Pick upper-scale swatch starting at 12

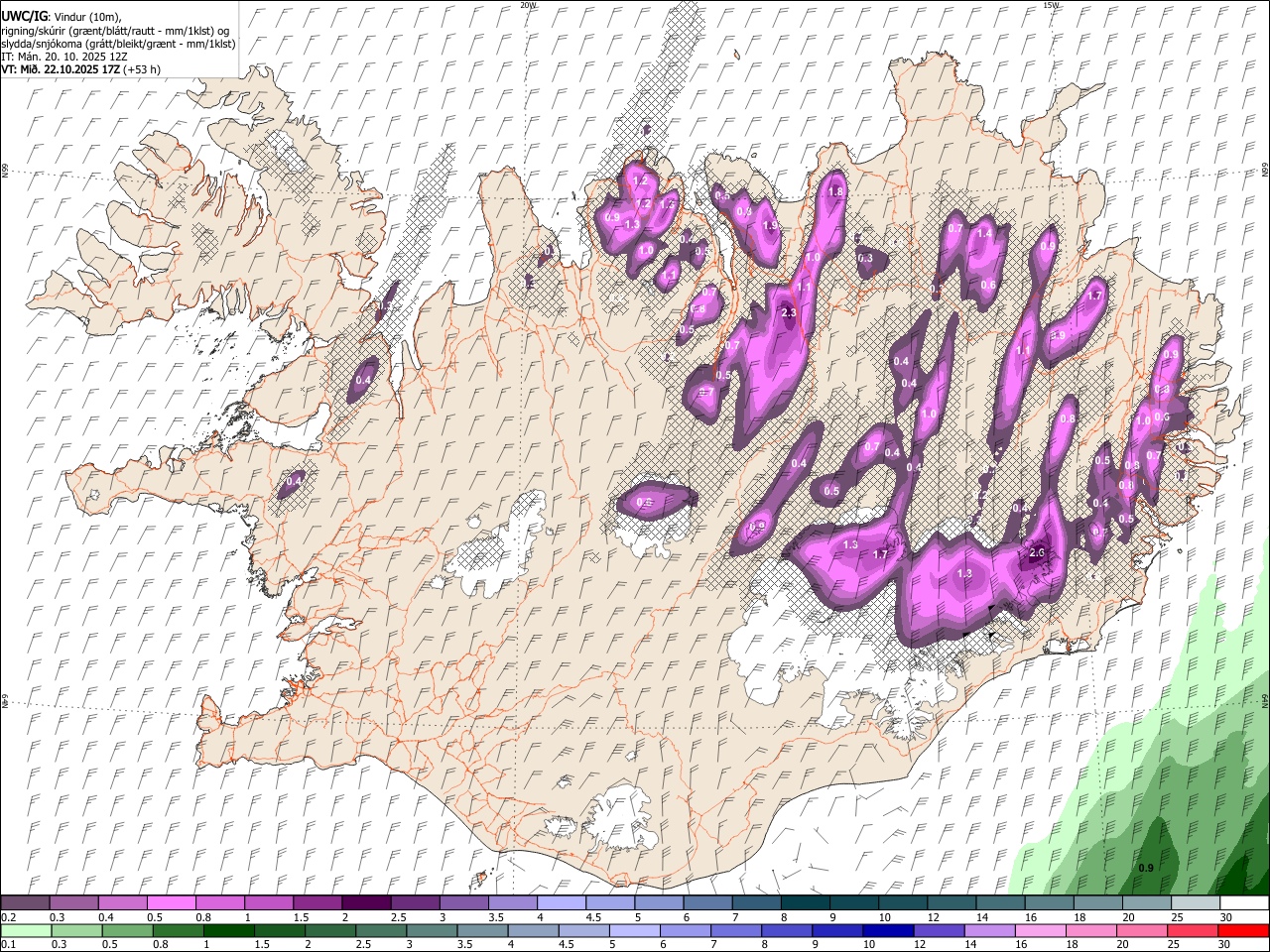[x=952, y=902]
